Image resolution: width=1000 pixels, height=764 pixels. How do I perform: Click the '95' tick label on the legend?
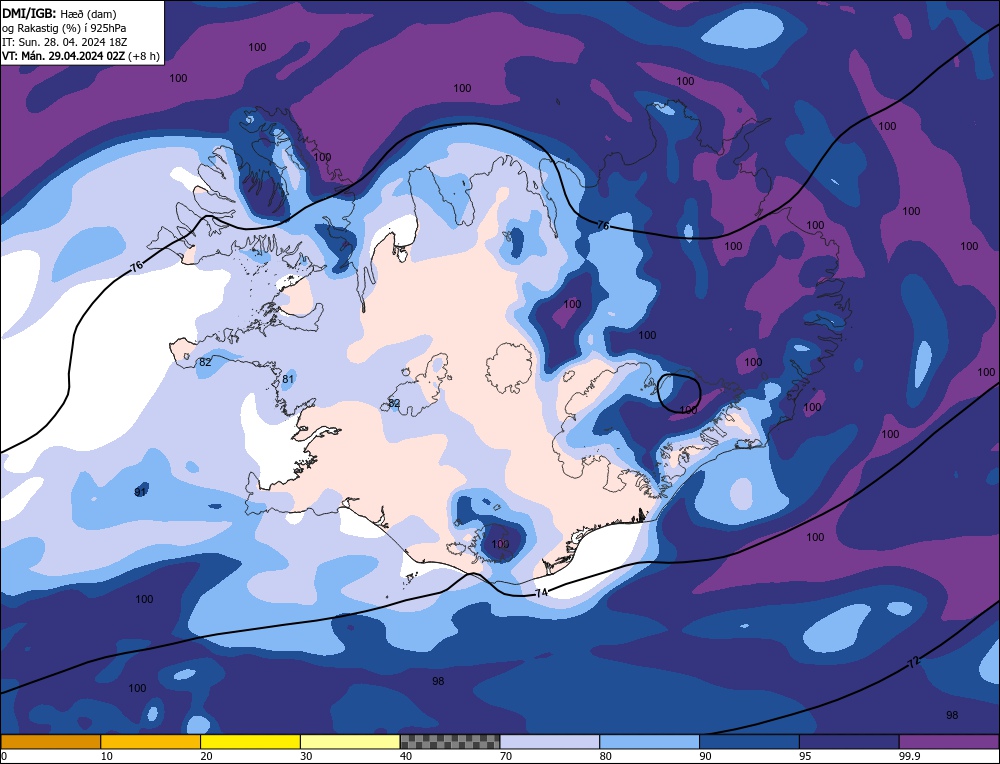tap(805, 756)
